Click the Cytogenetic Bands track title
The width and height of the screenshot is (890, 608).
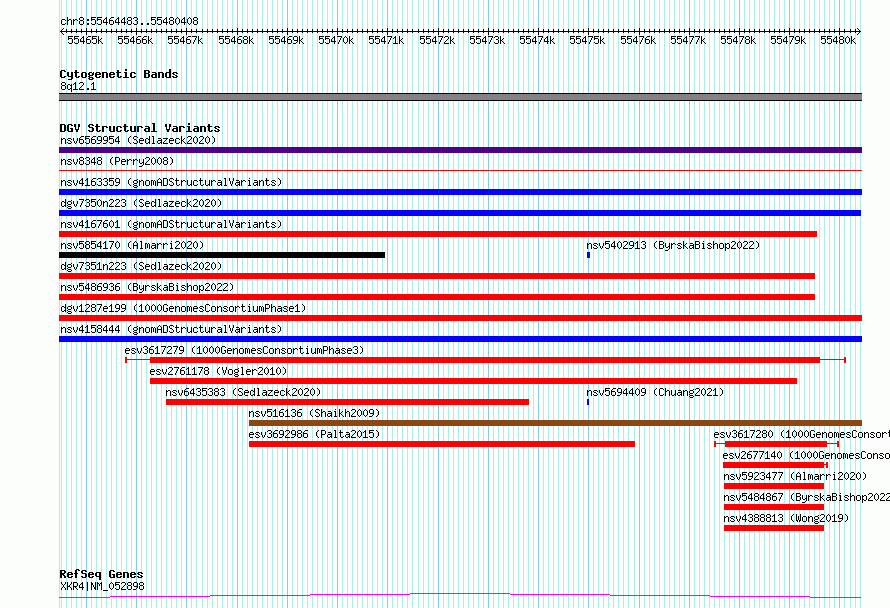pyautogui.click(x=119, y=74)
